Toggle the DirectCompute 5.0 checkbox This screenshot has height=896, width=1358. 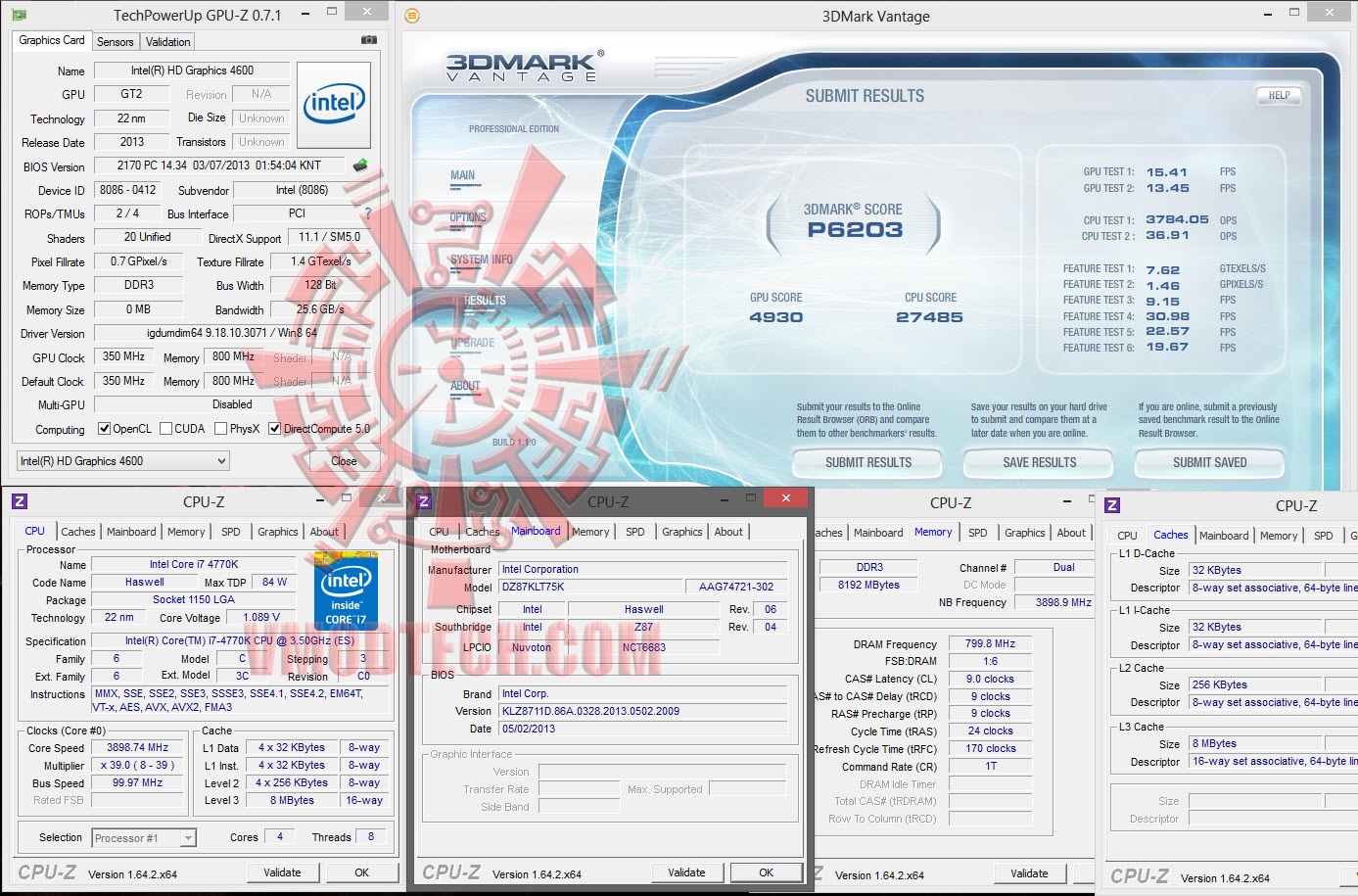pyautogui.click(x=274, y=429)
